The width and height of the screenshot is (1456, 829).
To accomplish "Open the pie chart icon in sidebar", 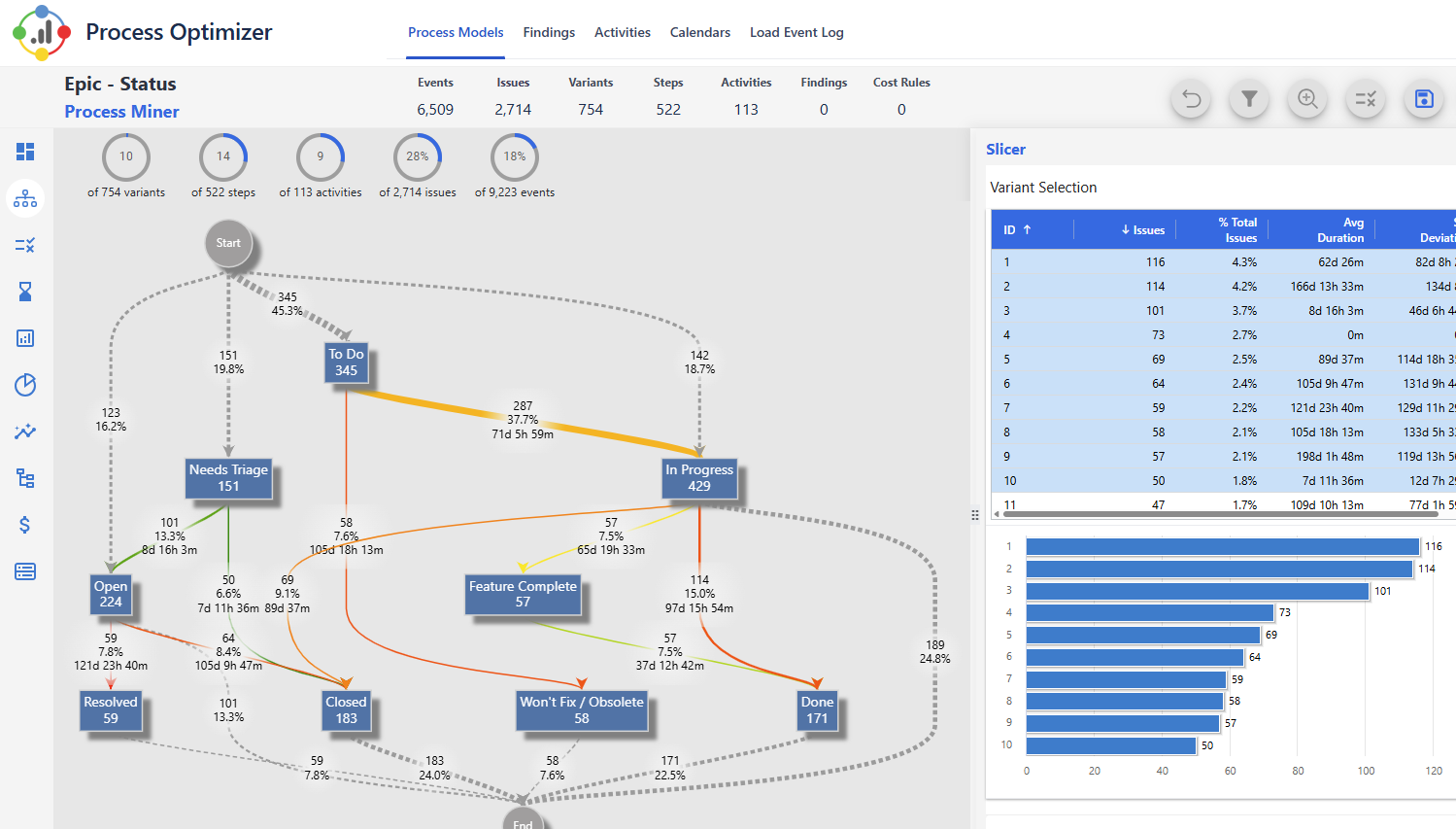I will point(25,385).
